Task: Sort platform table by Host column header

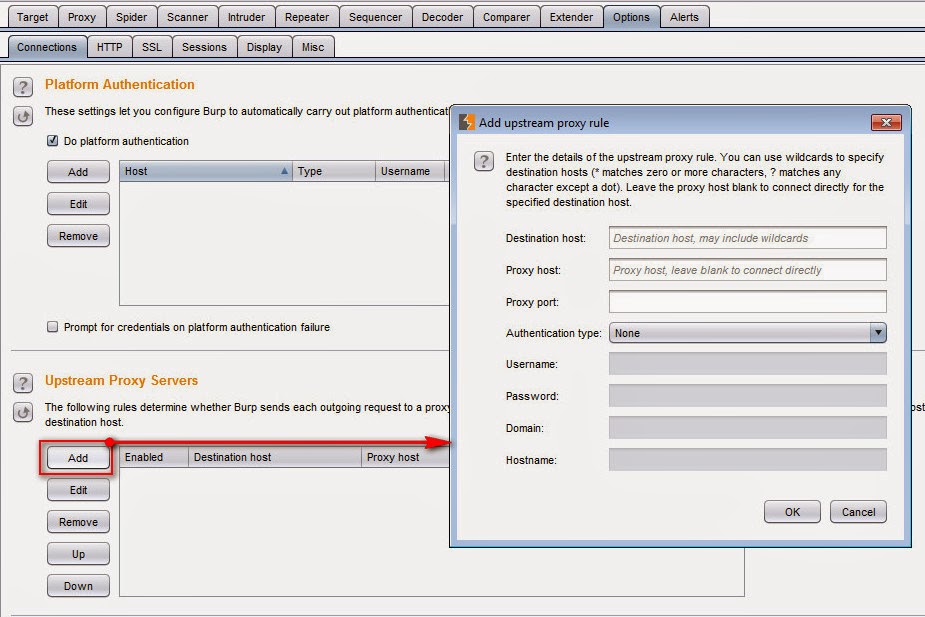Action: (x=205, y=171)
